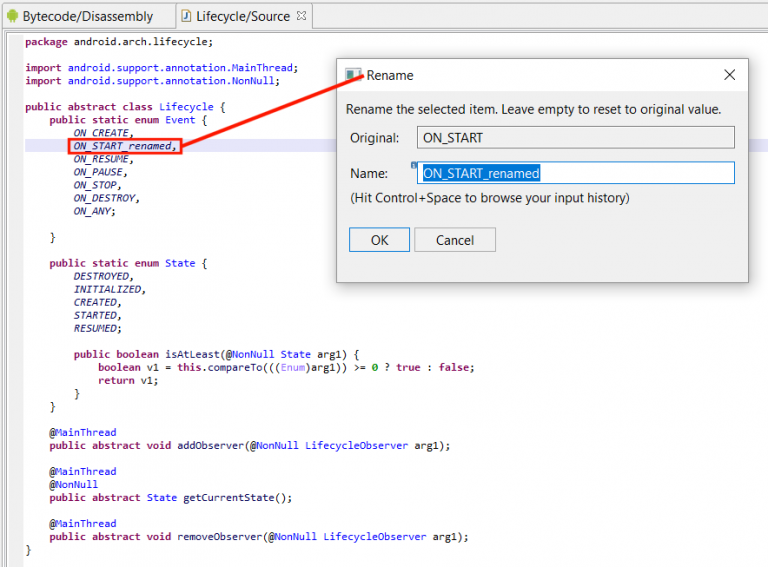Select the Lifecycle/Source tab
768x567 pixels.
click(x=242, y=16)
